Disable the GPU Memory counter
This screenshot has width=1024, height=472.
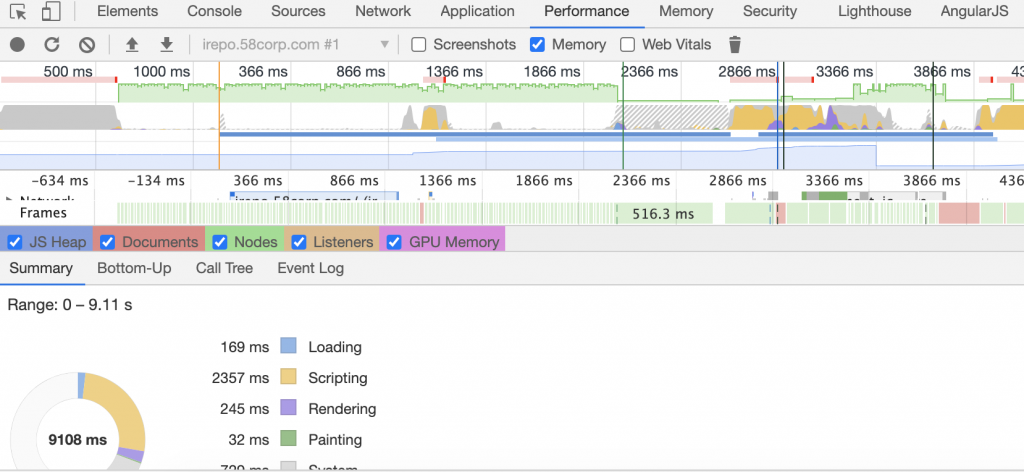[394, 242]
